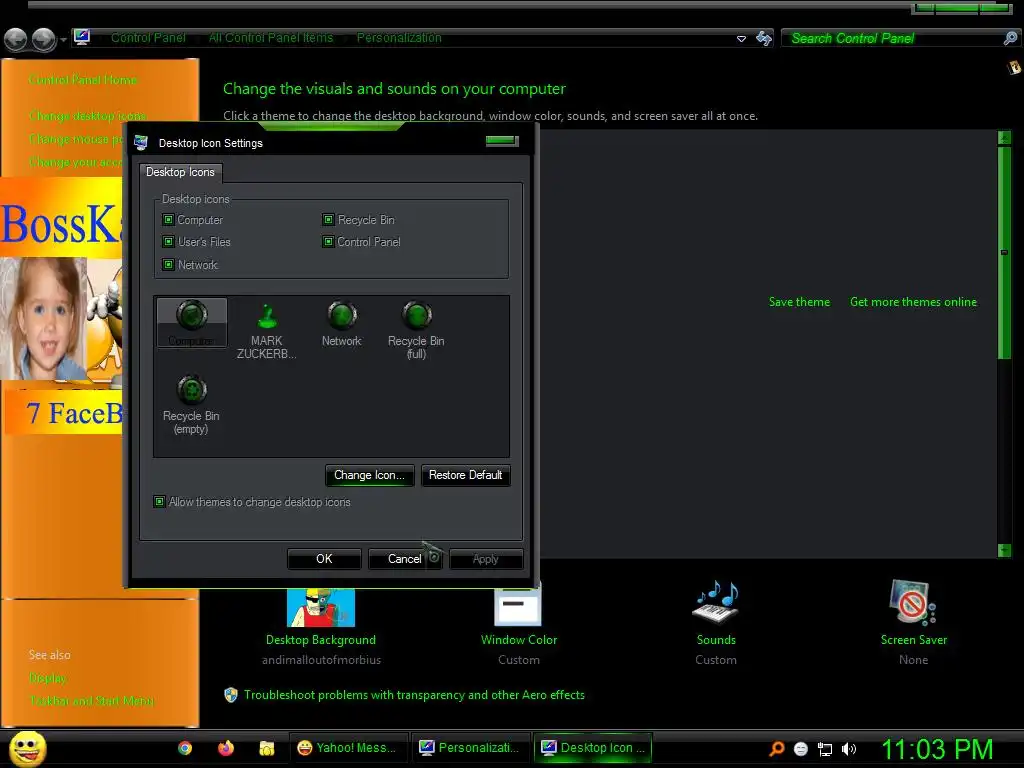Image resolution: width=1024 pixels, height=768 pixels.
Task: Click the smiley tray icon
Action: click(801, 749)
